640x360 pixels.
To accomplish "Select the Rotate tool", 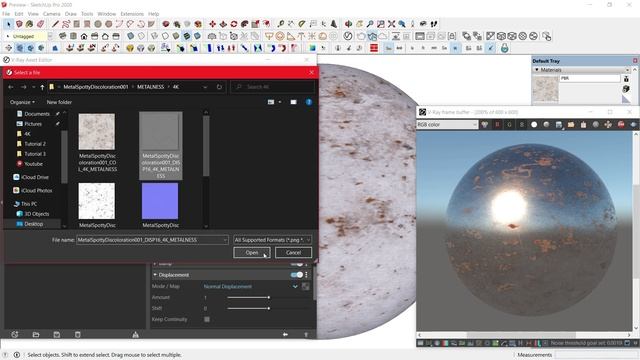I will (233, 24).
